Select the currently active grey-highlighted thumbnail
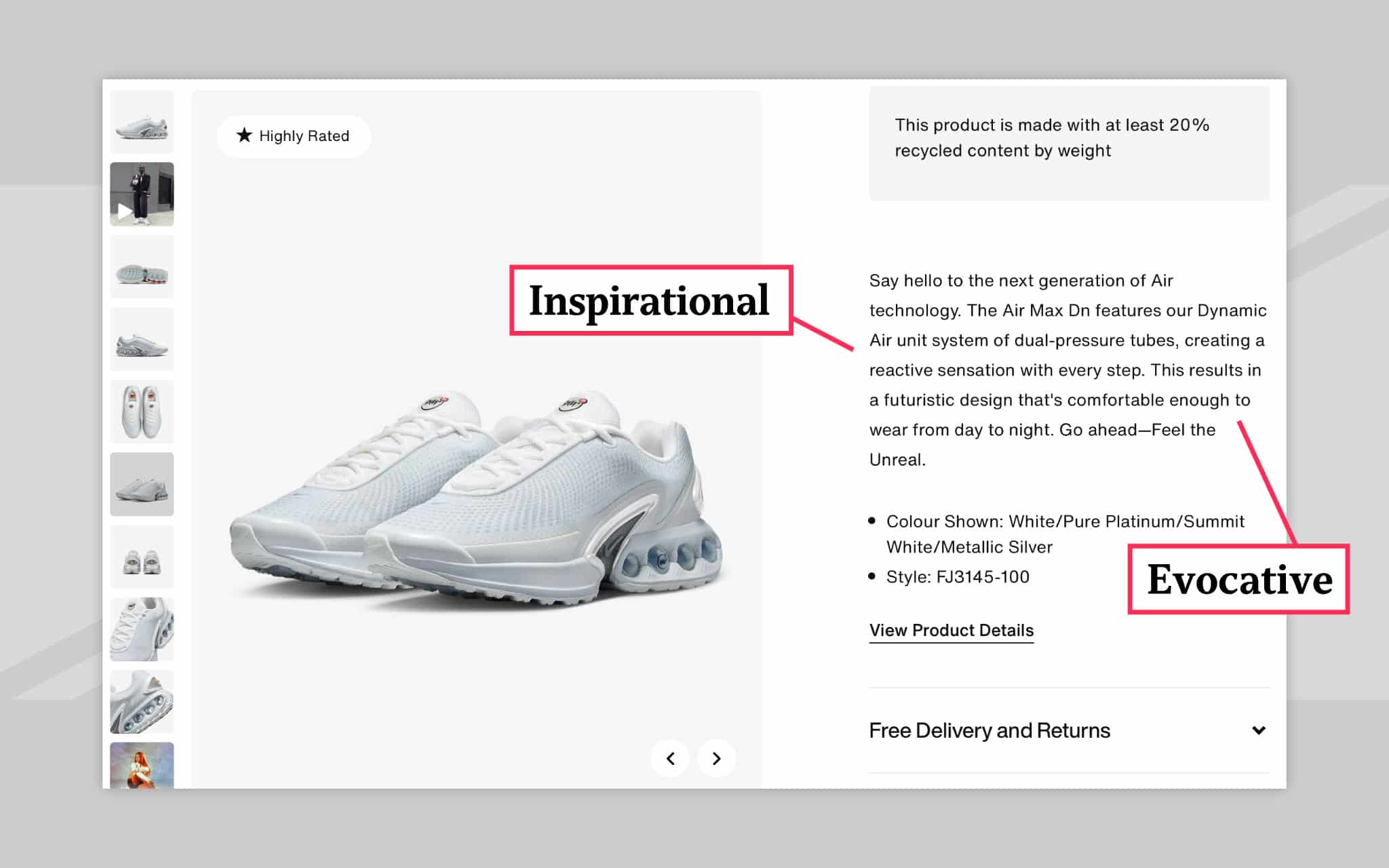Viewport: 1389px width, 868px height. click(x=142, y=484)
